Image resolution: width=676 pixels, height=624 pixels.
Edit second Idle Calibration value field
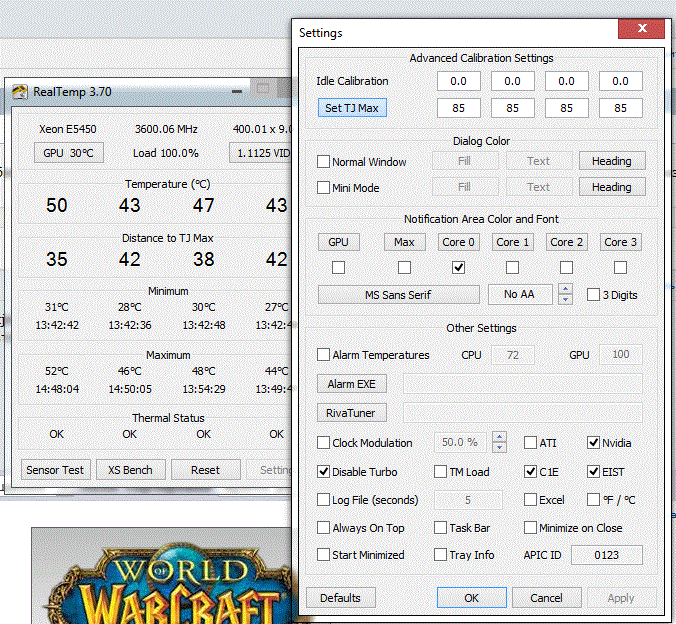coord(513,81)
